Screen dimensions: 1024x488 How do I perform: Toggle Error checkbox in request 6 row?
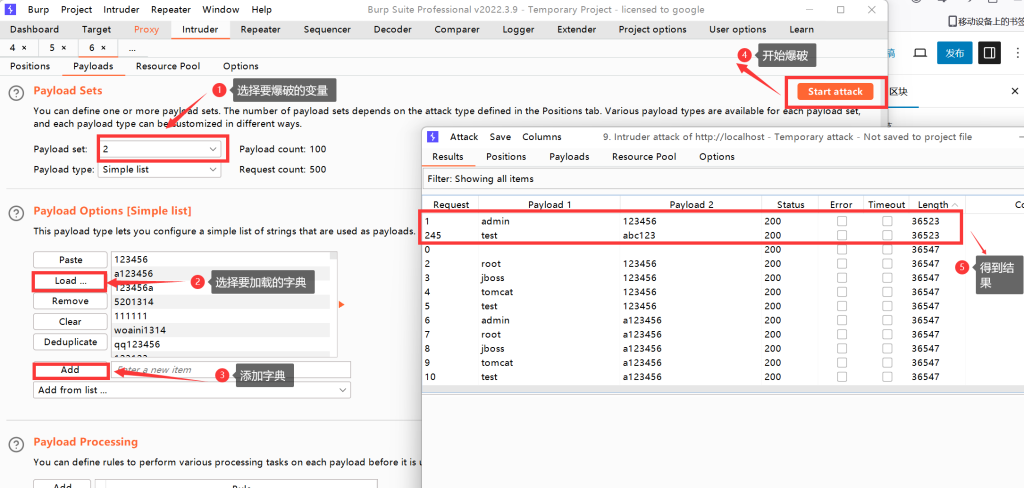pos(842,320)
